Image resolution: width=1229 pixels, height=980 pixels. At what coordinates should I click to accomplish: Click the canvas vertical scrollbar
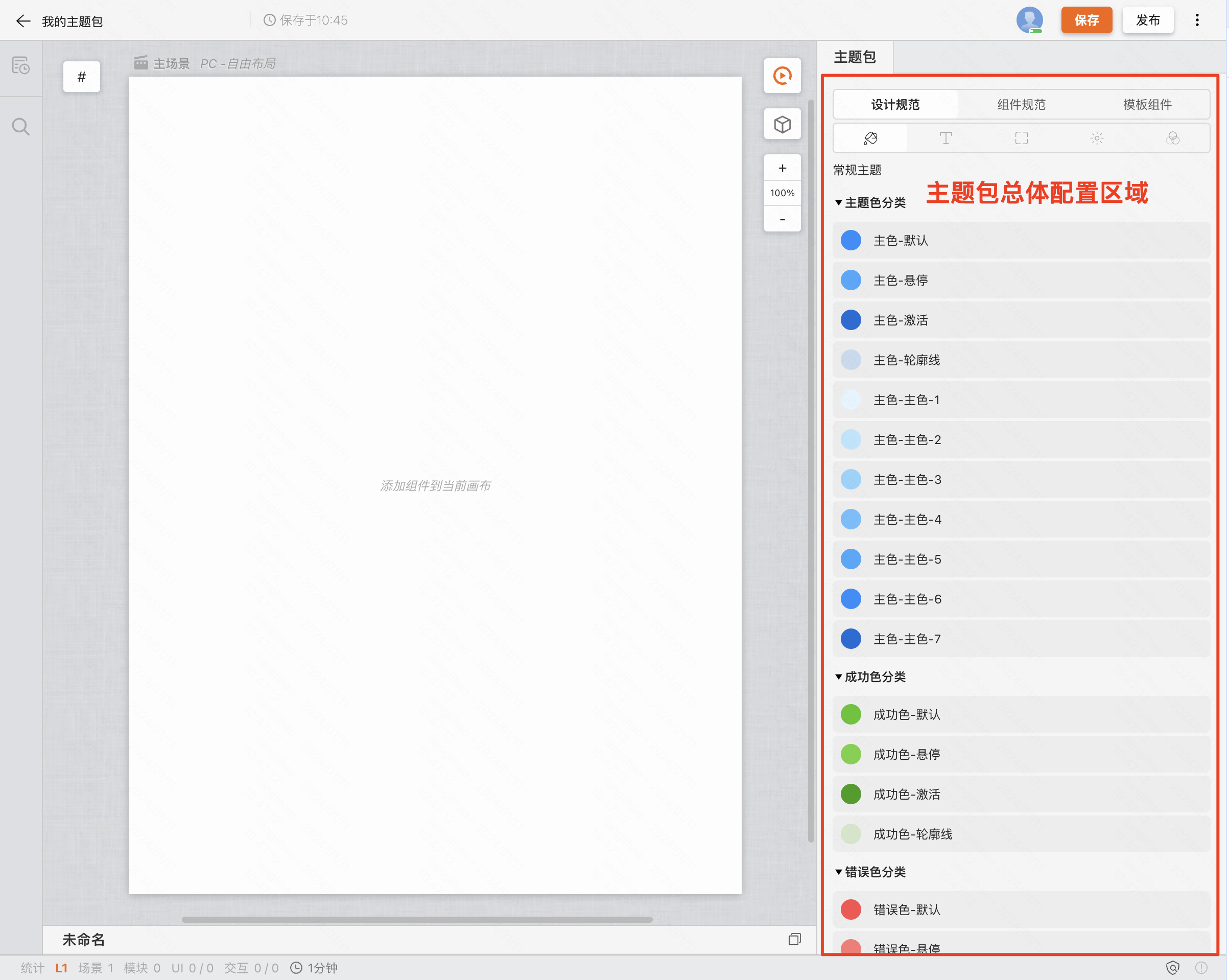[811, 471]
